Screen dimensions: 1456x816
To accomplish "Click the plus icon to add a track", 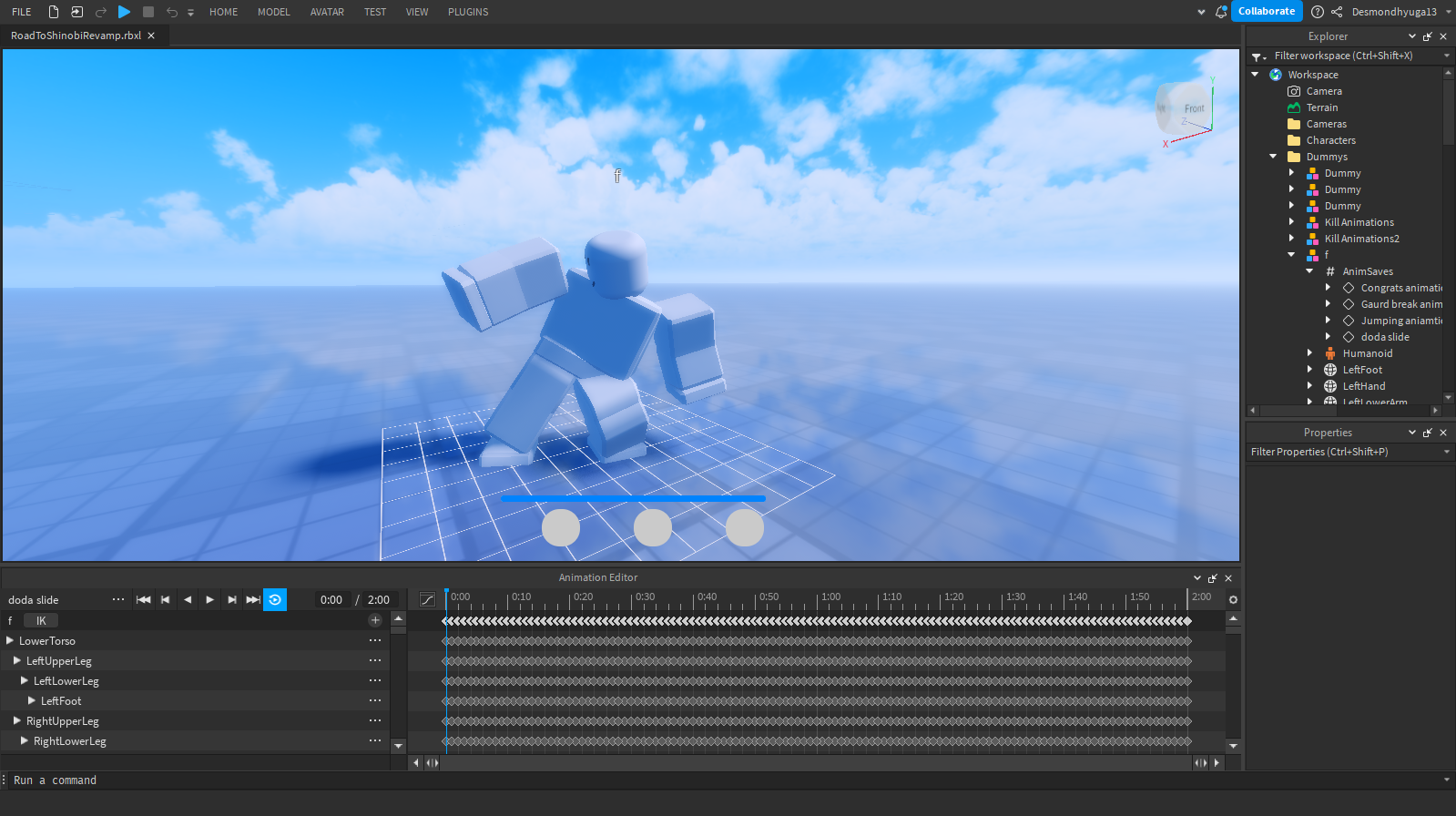I will (x=375, y=620).
